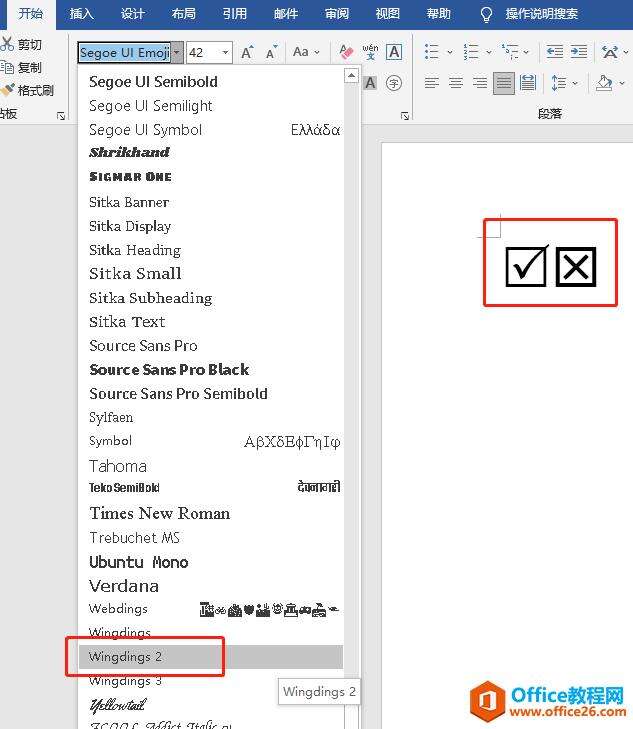Viewport: 633px width, 729px height.
Task: Select Webdings in the font list
Action: coord(211,609)
